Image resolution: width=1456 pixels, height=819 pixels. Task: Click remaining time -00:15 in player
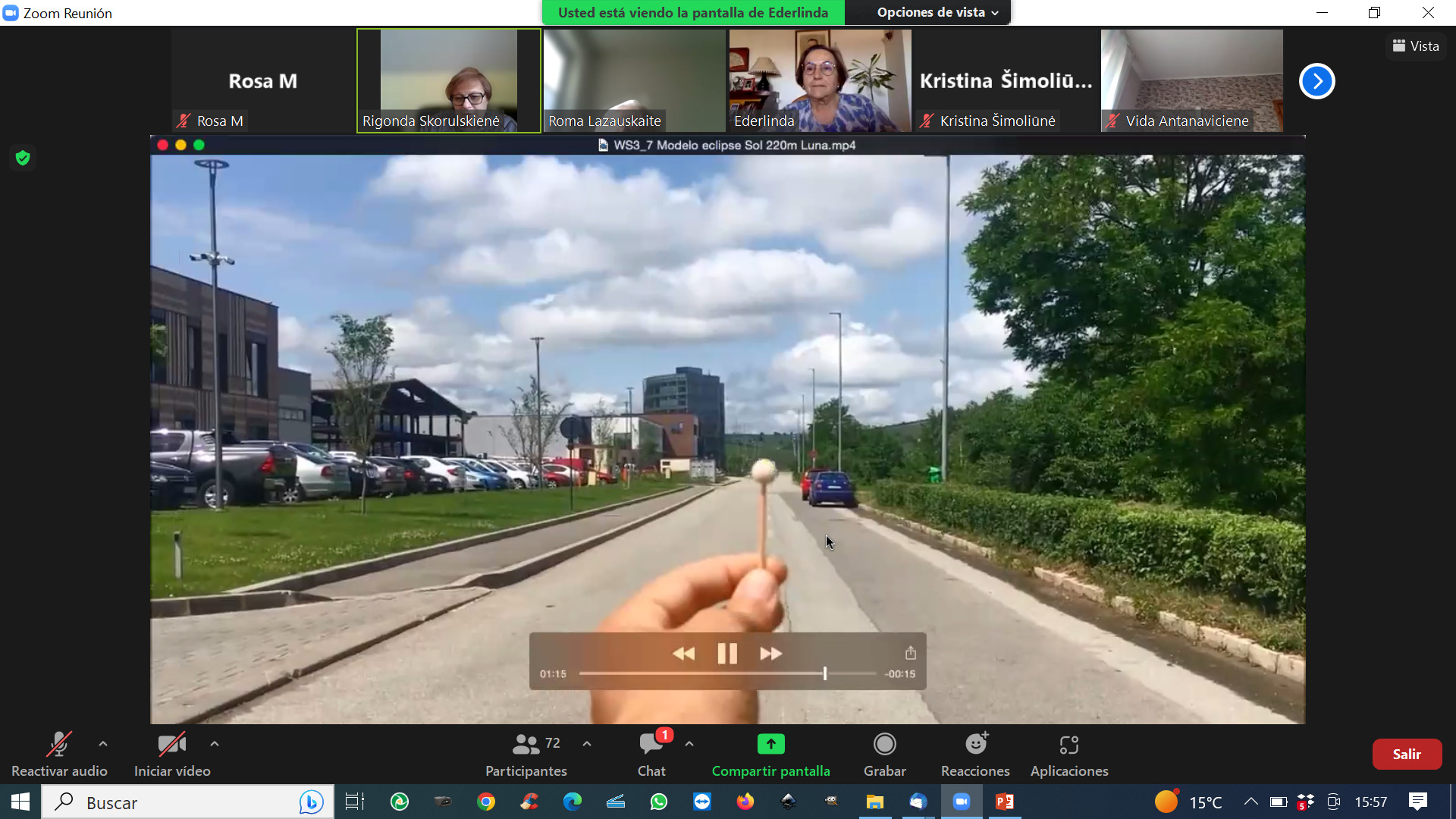900,673
